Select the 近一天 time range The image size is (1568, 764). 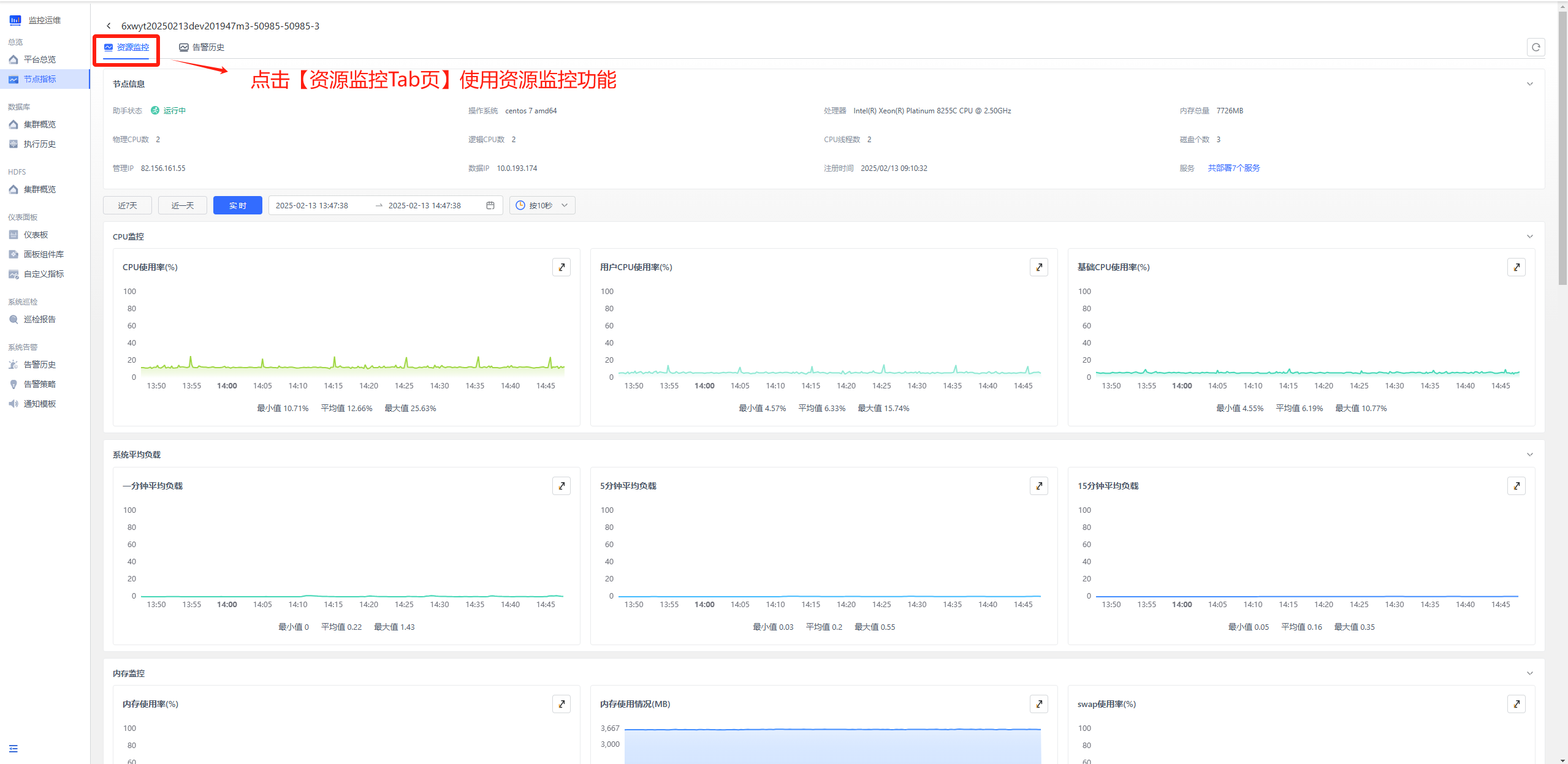pyautogui.click(x=183, y=205)
